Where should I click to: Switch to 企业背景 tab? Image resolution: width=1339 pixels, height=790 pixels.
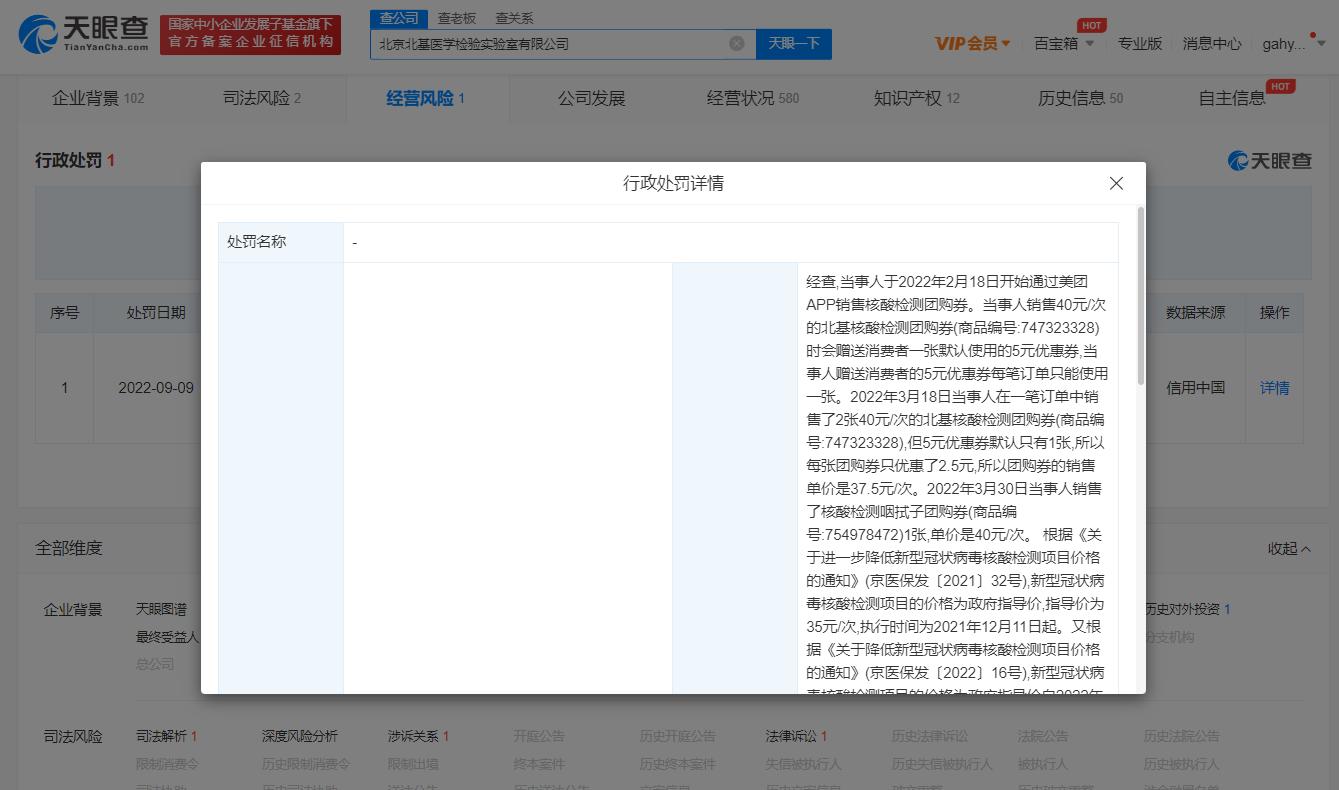point(98,98)
